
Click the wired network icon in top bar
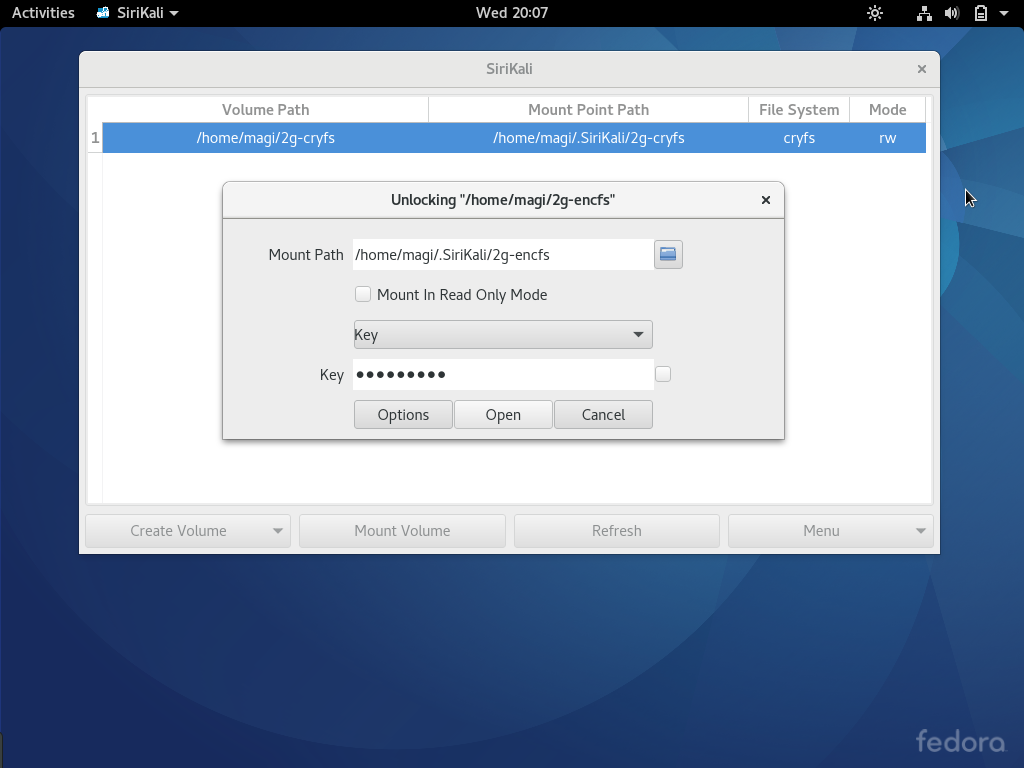click(x=924, y=13)
